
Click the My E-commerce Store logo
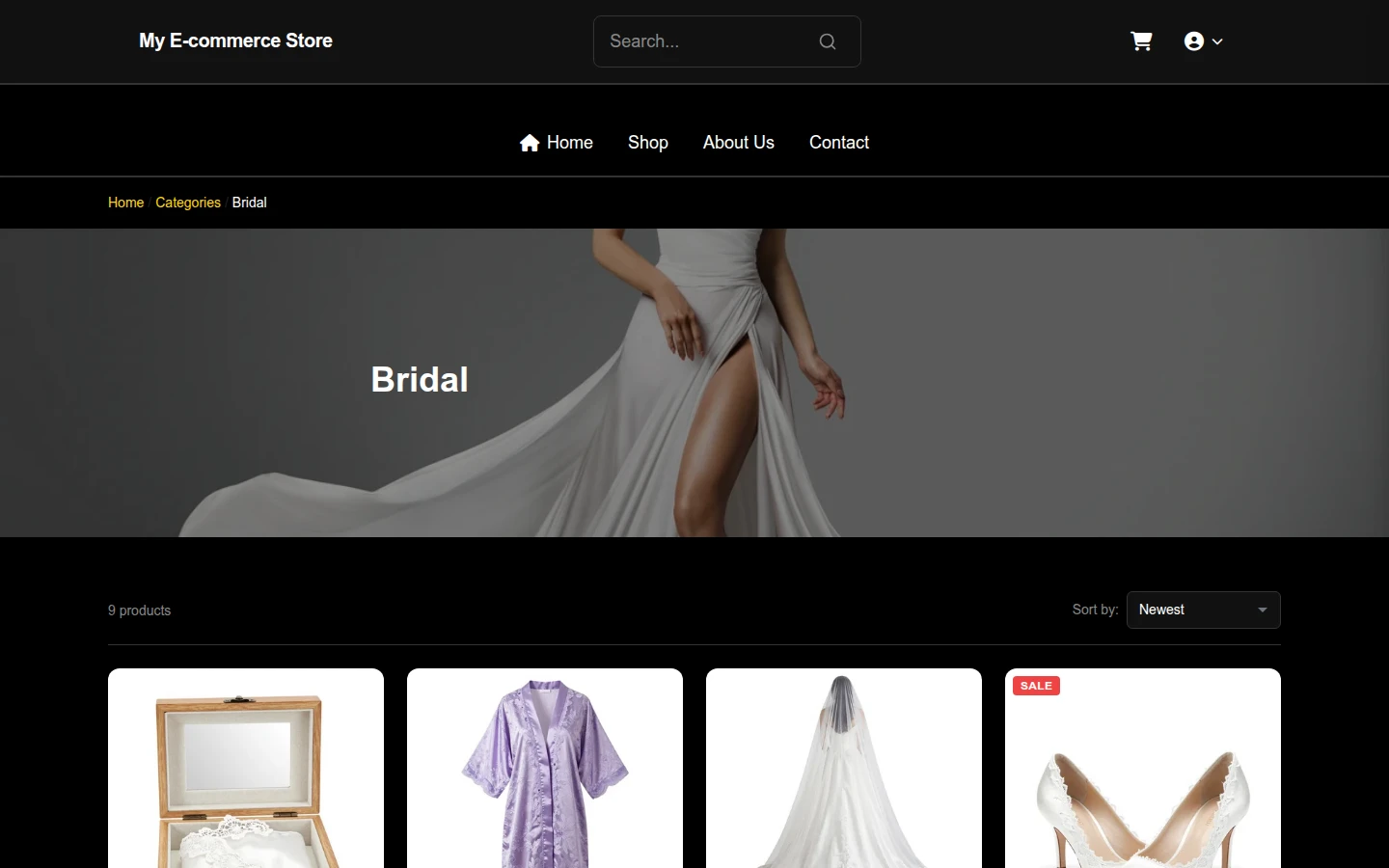[235, 41]
